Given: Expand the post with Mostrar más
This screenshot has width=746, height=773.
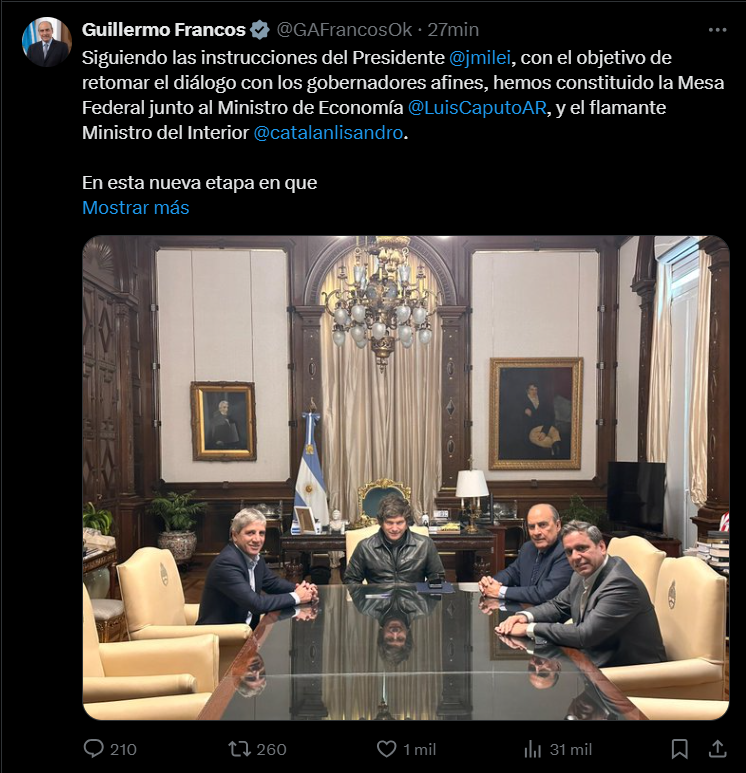Looking at the screenshot, I should (135, 208).
